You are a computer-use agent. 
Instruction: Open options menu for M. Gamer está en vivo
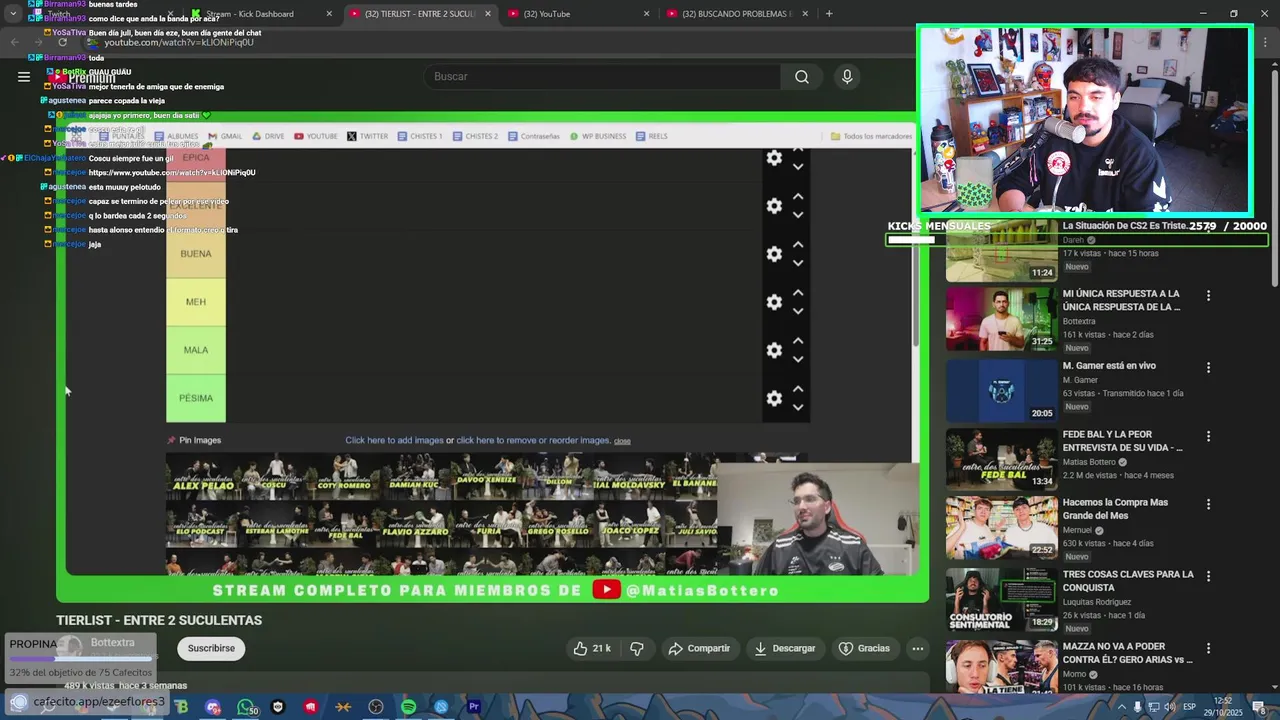[x=1208, y=368]
